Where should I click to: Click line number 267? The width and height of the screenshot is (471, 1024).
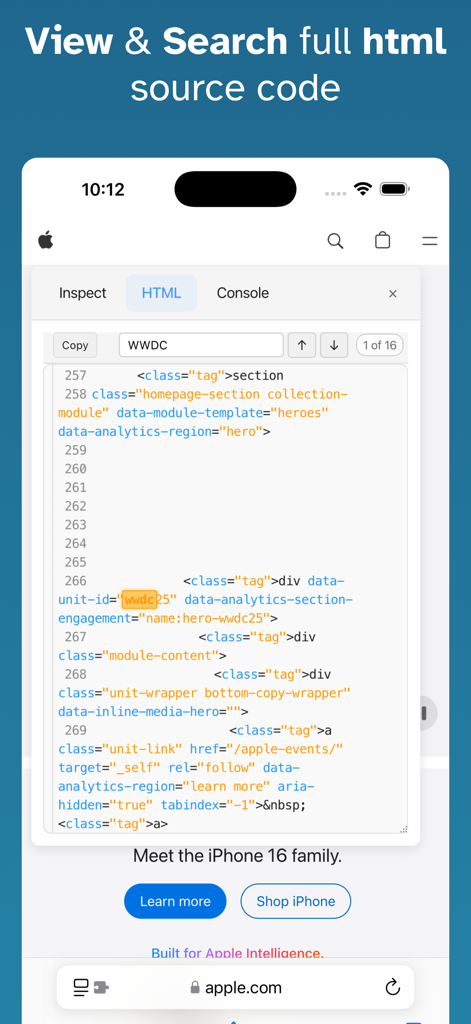pyautogui.click(x=75, y=637)
